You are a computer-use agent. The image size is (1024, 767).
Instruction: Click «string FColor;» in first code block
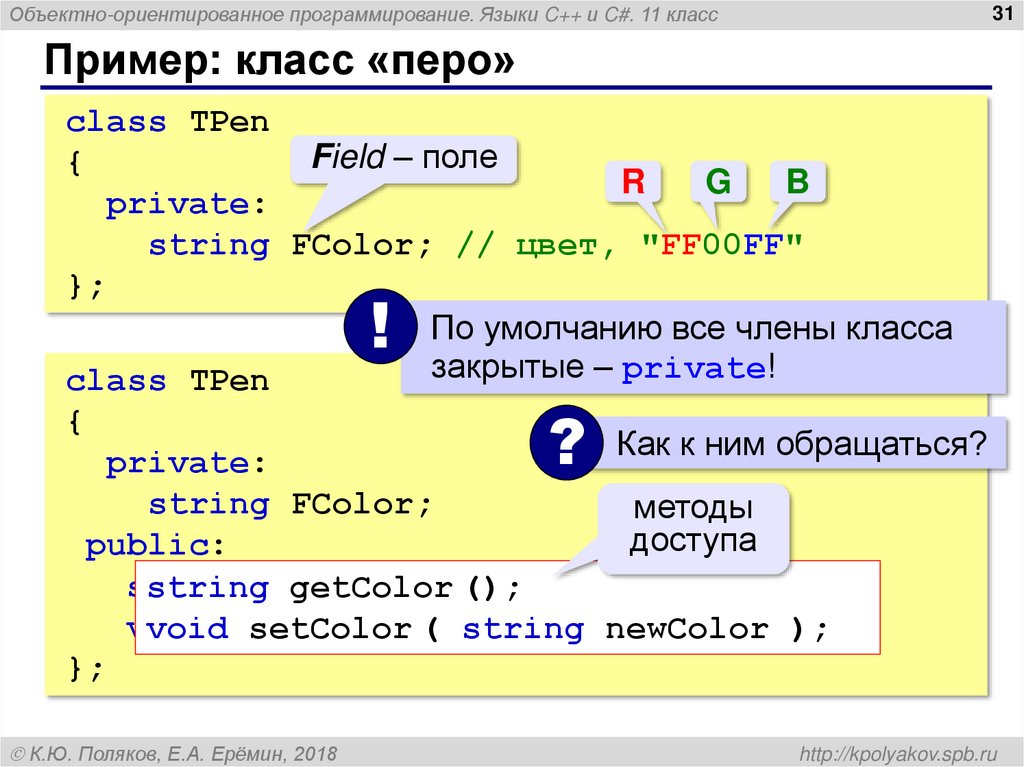[x=290, y=246]
